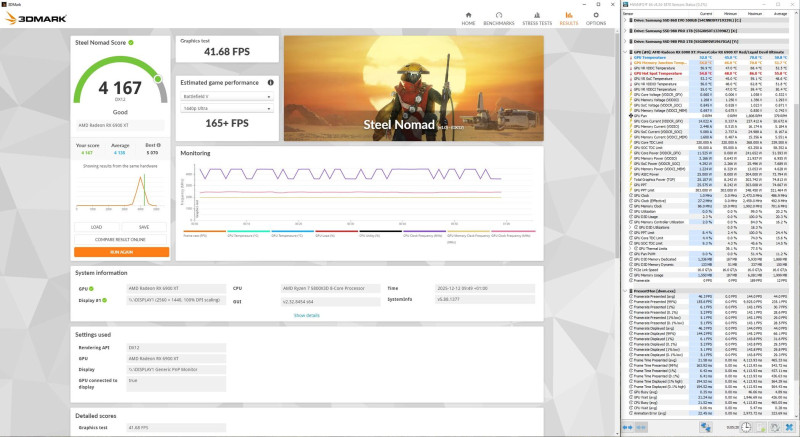Expand the GPU D3D Utilizations sub-node
This screenshot has height=437, width=800.
(x=632, y=227)
